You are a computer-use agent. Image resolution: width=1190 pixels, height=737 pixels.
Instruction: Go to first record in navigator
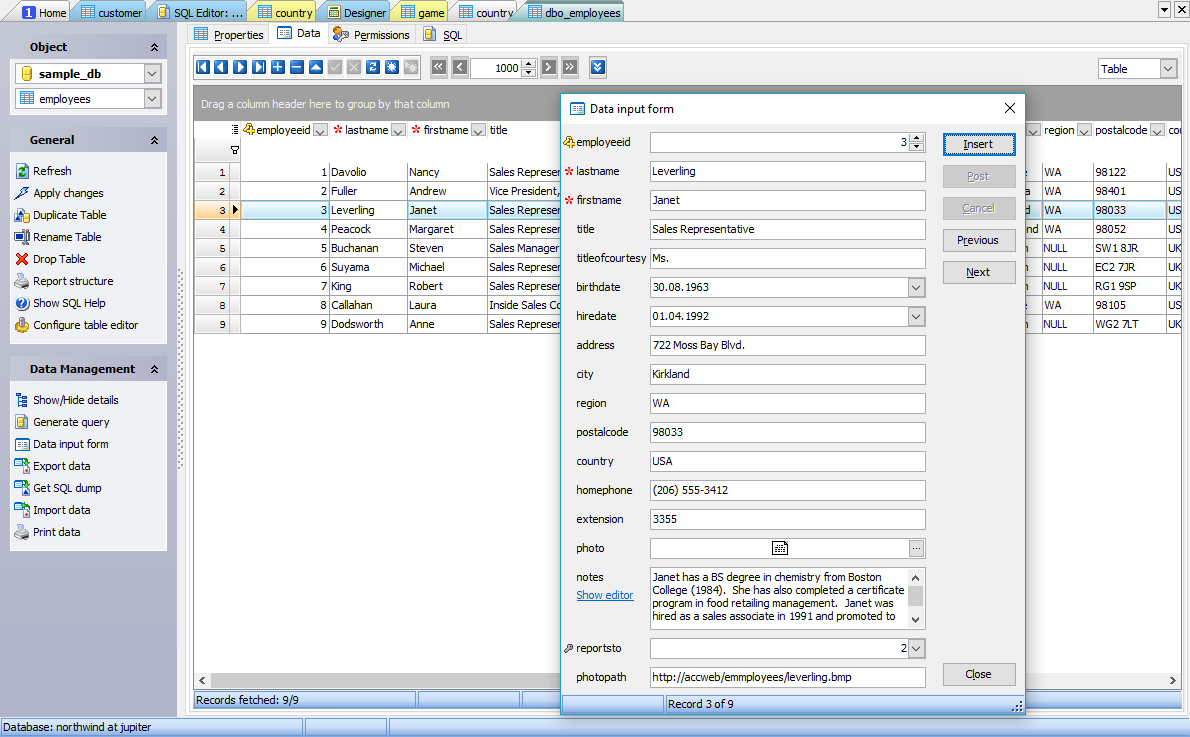(x=203, y=67)
